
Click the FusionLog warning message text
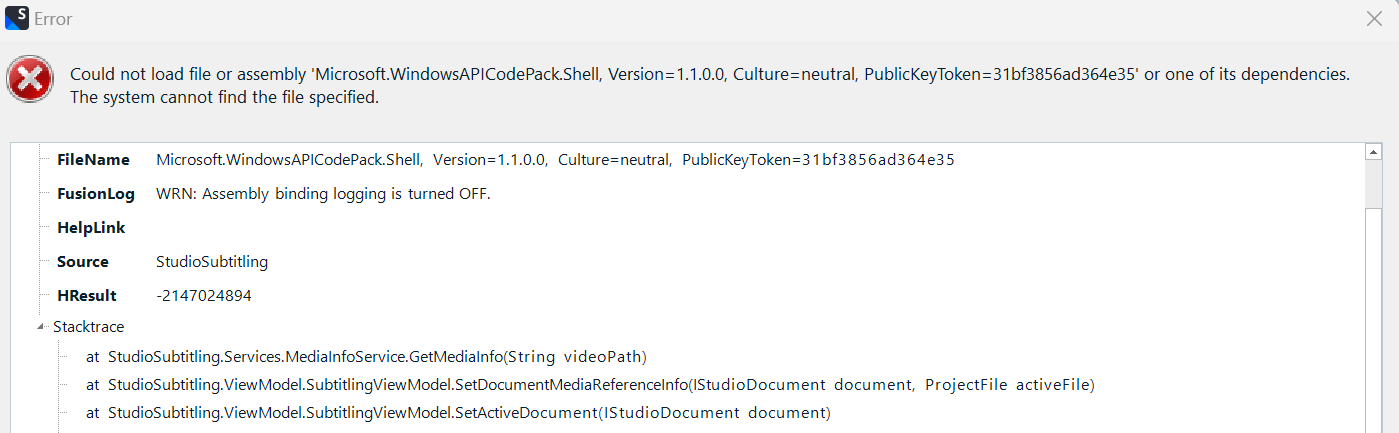tap(323, 194)
